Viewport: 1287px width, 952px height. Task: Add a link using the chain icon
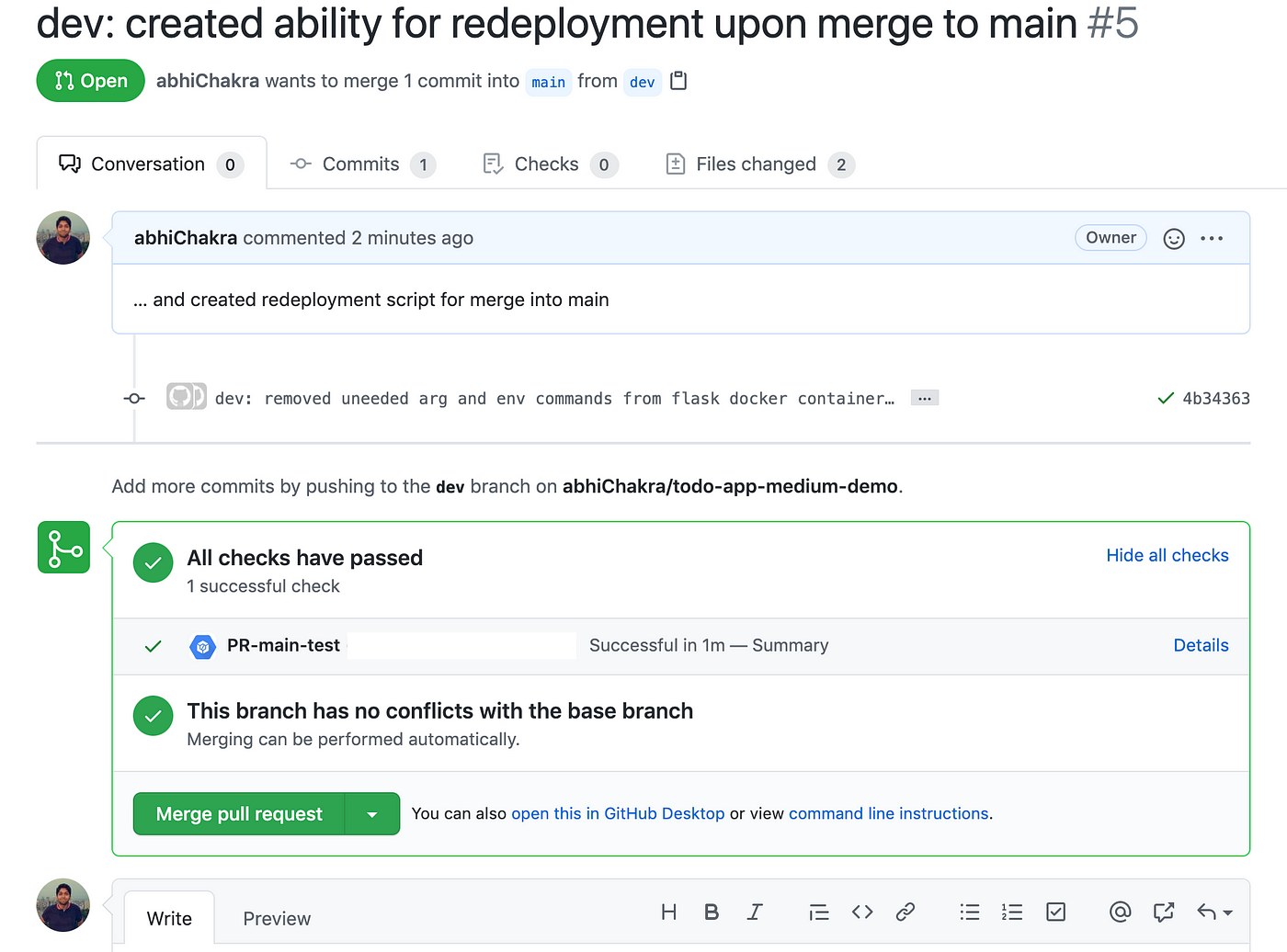tap(905, 912)
